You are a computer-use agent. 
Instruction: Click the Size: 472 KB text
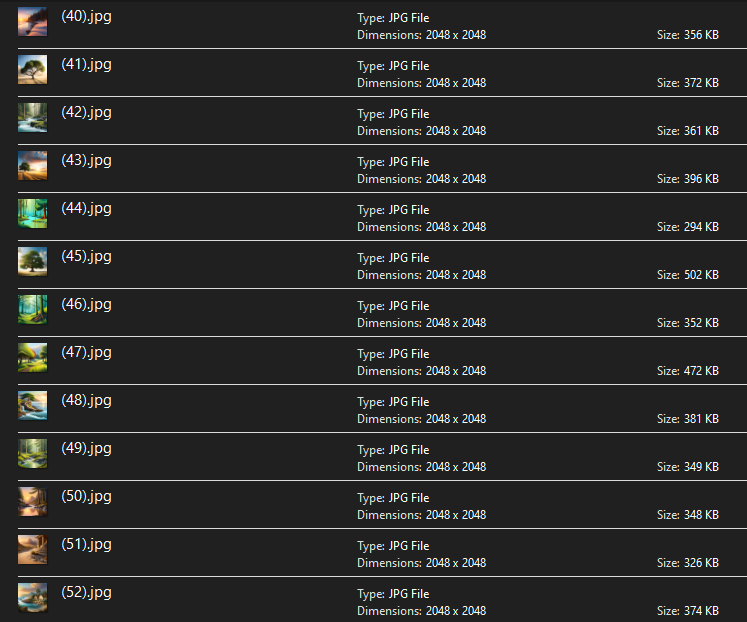click(x=687, y=371)
